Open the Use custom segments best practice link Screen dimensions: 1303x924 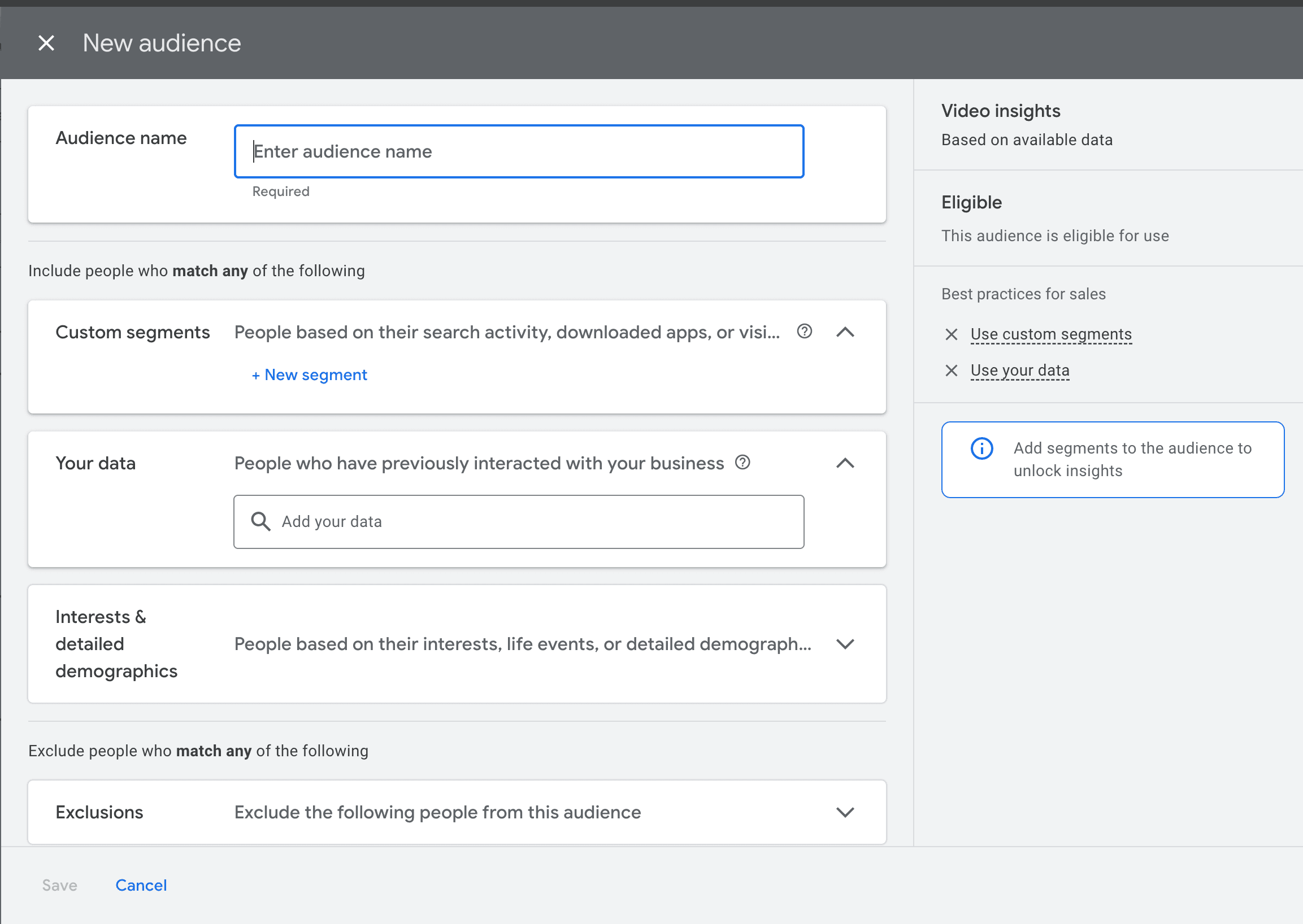pos(1050,334)
